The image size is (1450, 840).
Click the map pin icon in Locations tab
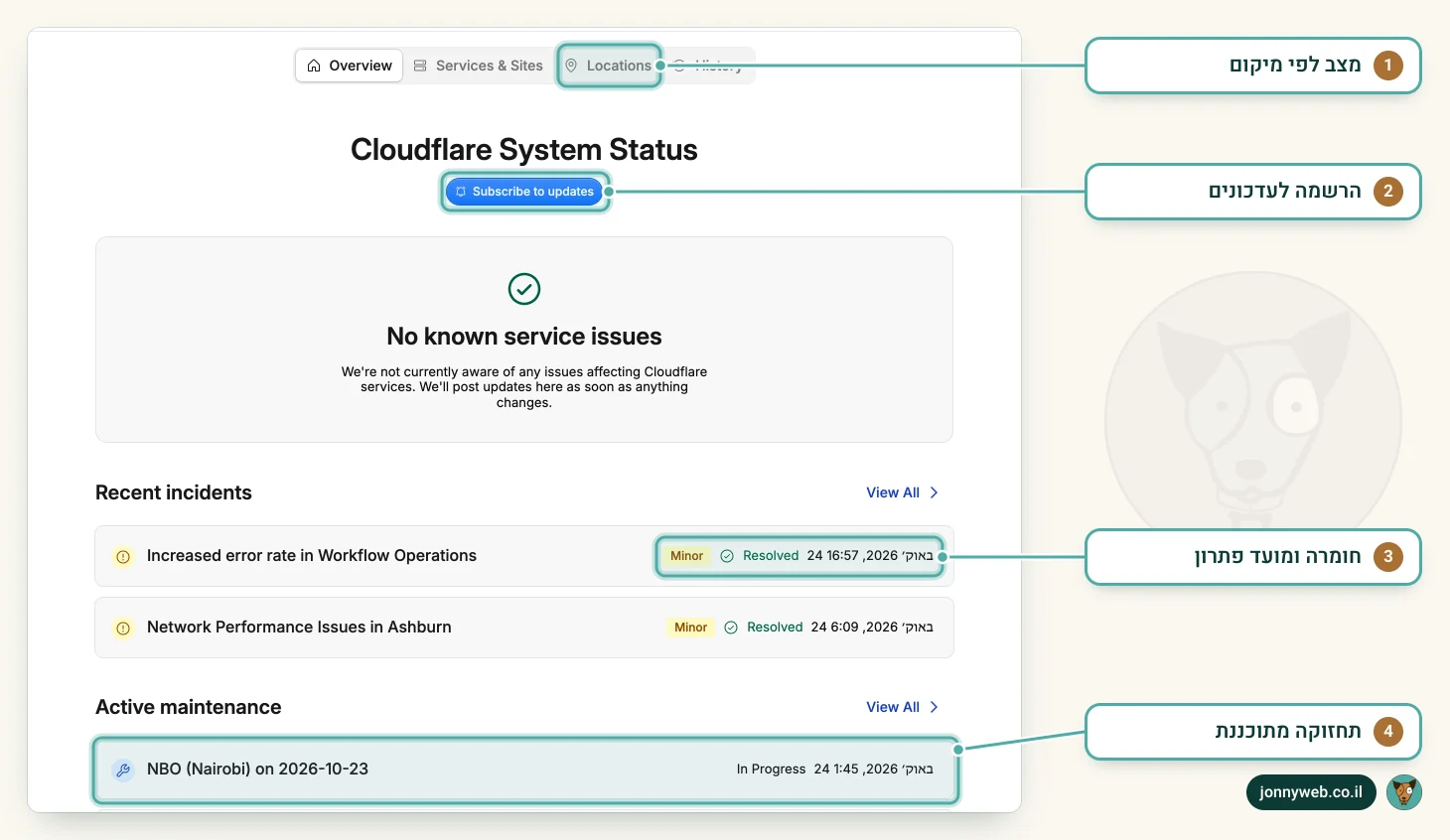(571, 66)
